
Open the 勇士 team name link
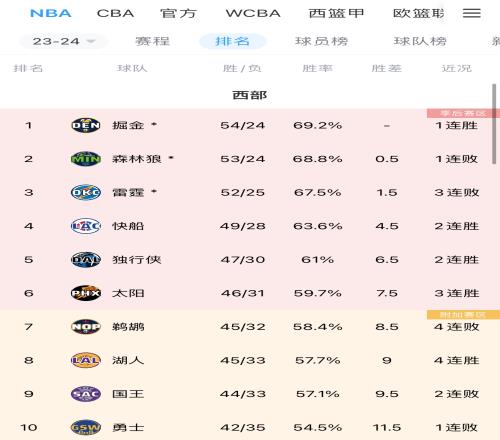click(x=128, y=427)
